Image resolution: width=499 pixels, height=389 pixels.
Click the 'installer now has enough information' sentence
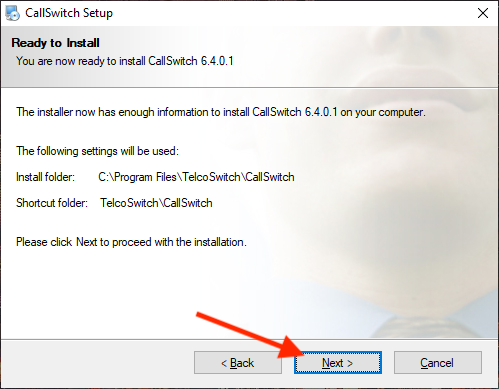(x=221, y=112)
